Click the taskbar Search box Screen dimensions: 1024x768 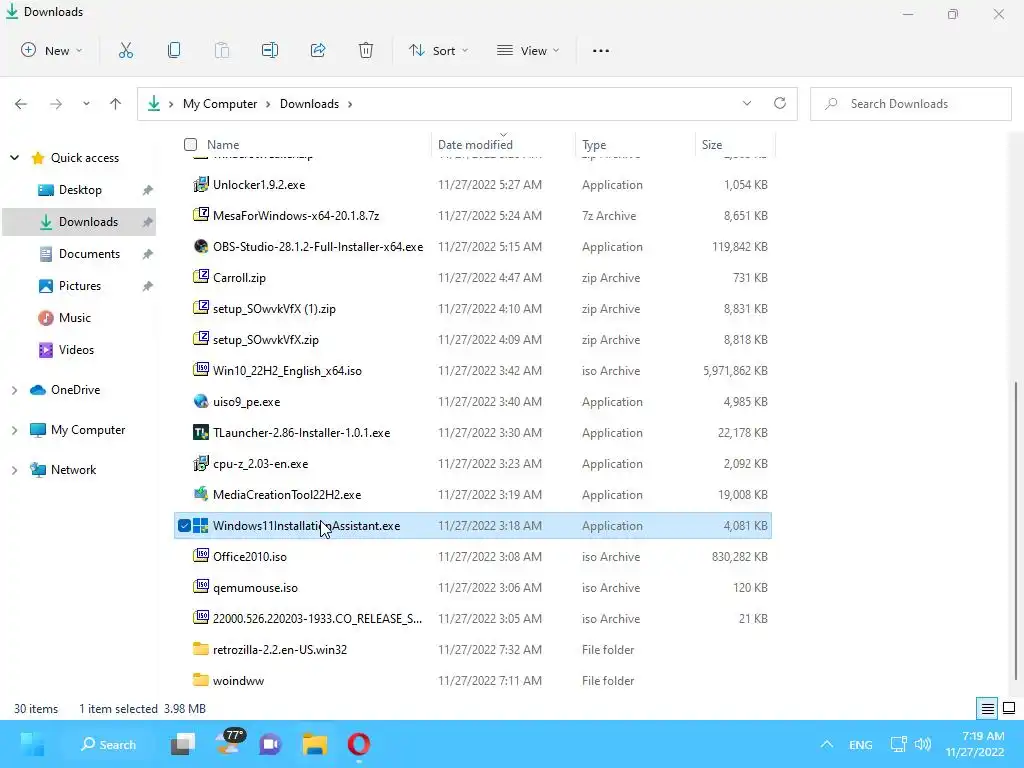108,744
